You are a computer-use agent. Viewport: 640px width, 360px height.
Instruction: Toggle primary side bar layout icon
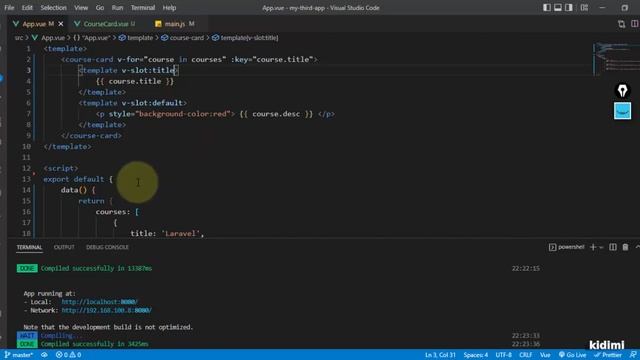click(x=547, y=8)
